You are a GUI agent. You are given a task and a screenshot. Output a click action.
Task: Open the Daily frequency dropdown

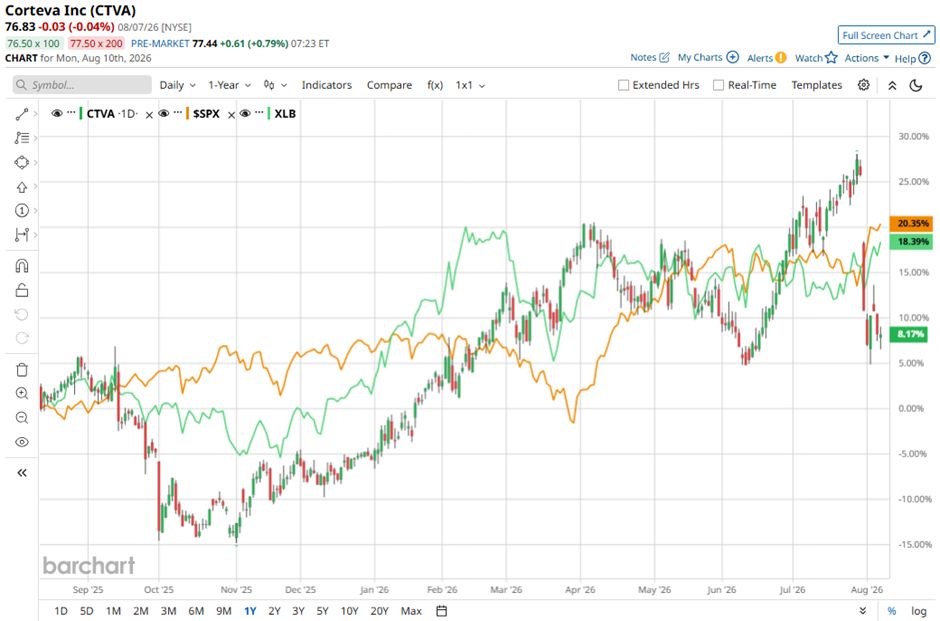pos(177,85)
